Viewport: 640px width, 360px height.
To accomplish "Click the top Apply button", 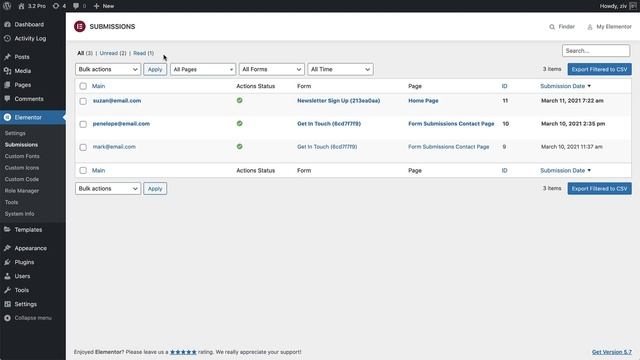I will coord(155,69).
